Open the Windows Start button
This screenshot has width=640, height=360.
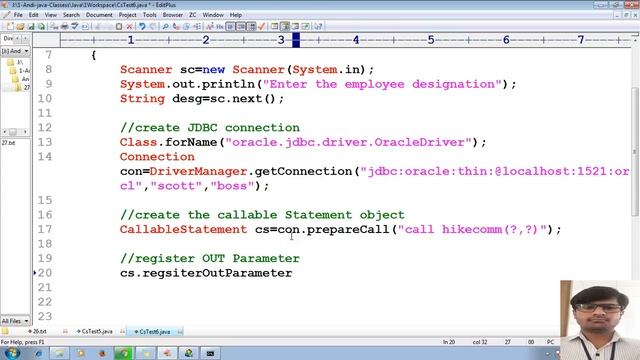click(x=11, y=353)
